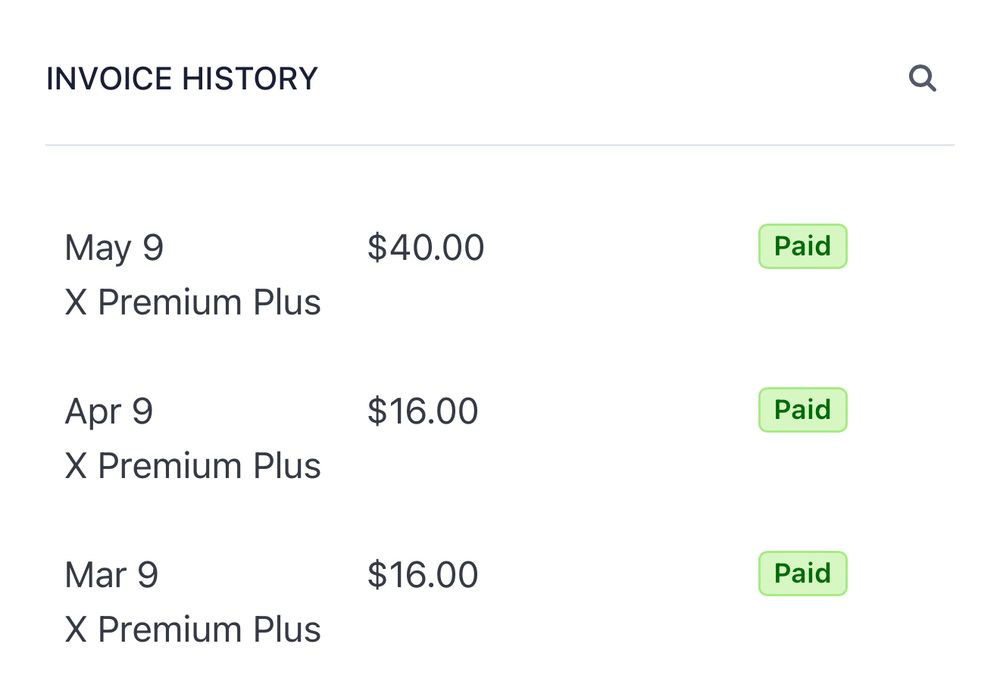Screen dimensions: 1000x694
Task: Open the Apr 9 $16.00 amount
Action: click(422, 411)
